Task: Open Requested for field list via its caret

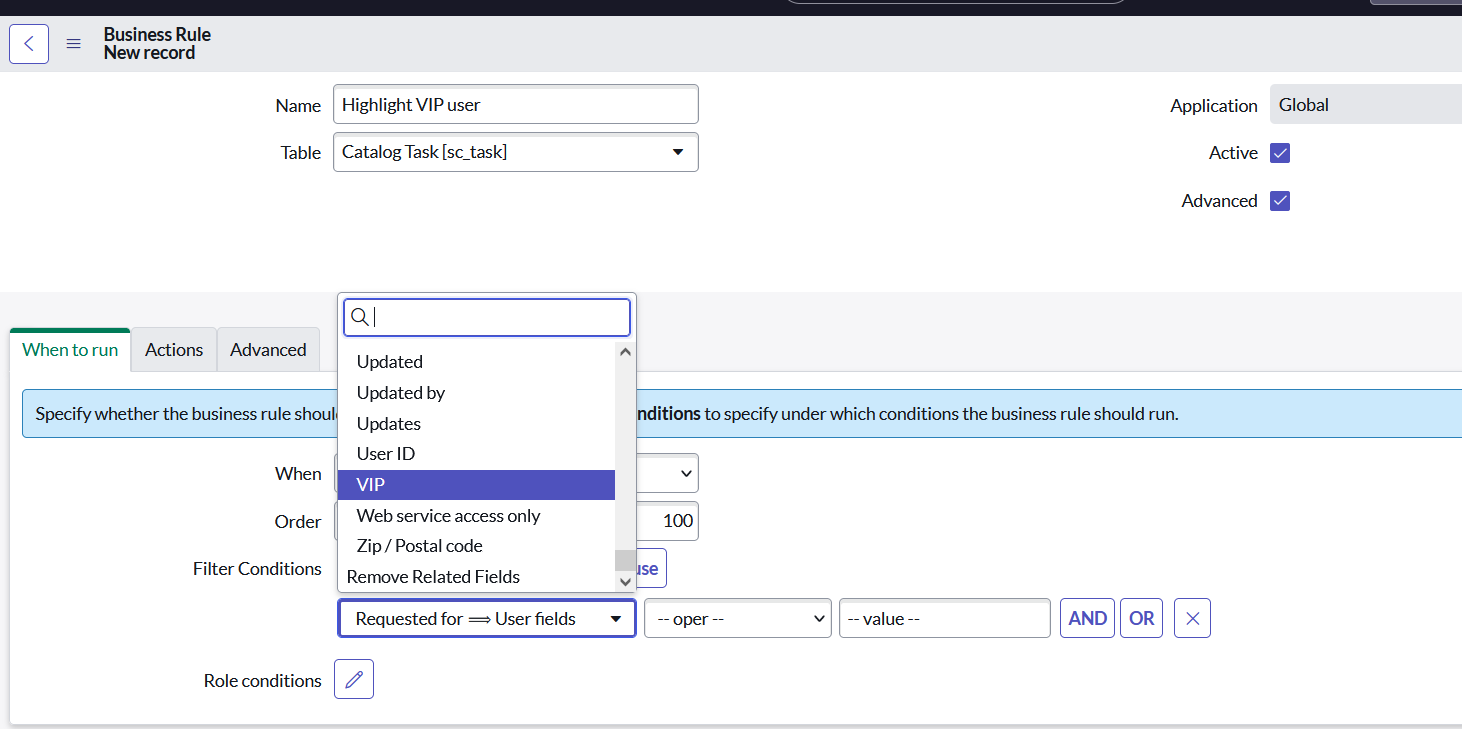Action: tap(616, 618)
